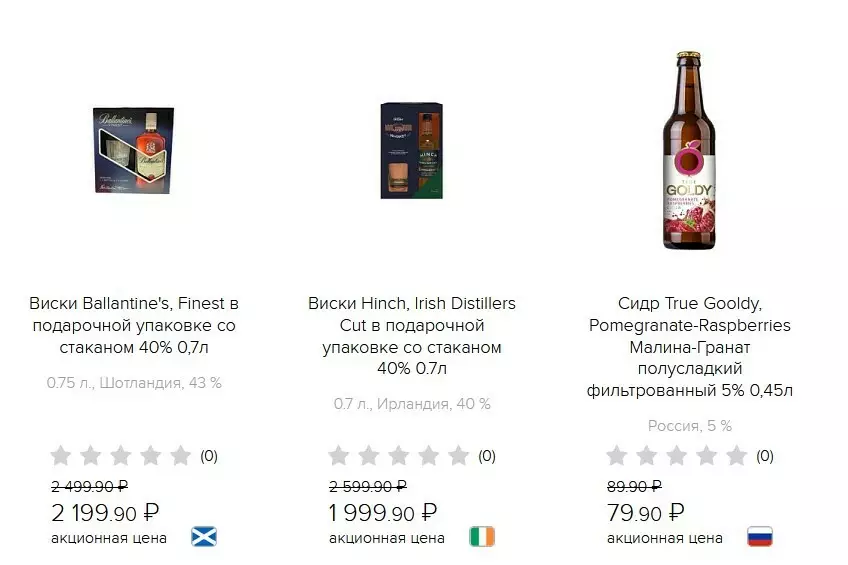The image size is (848, 565).
Task: Click the Russia flag icon under True Gooldy
Action: [x=760, y=537]
